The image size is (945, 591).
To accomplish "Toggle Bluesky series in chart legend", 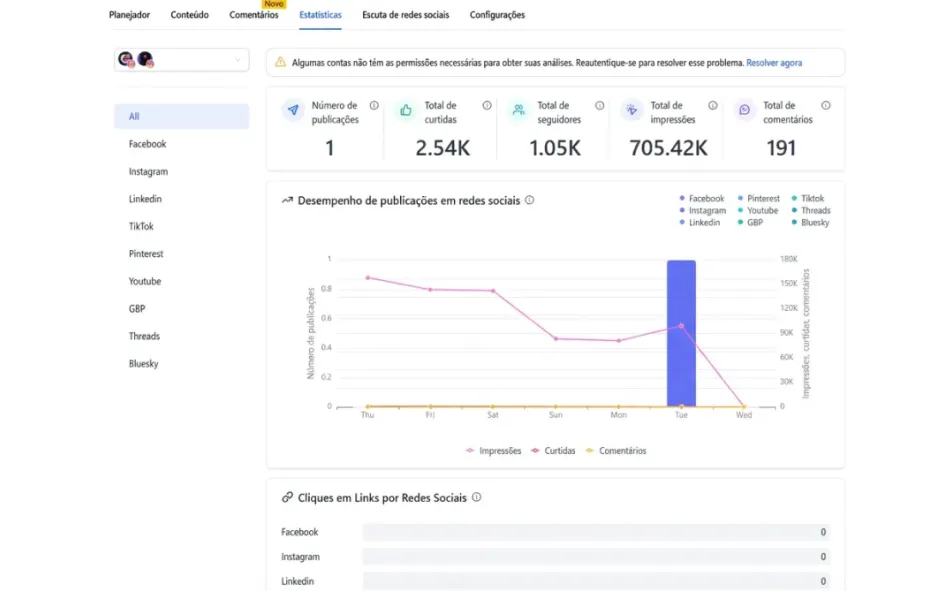I will (x=810, y=222).
